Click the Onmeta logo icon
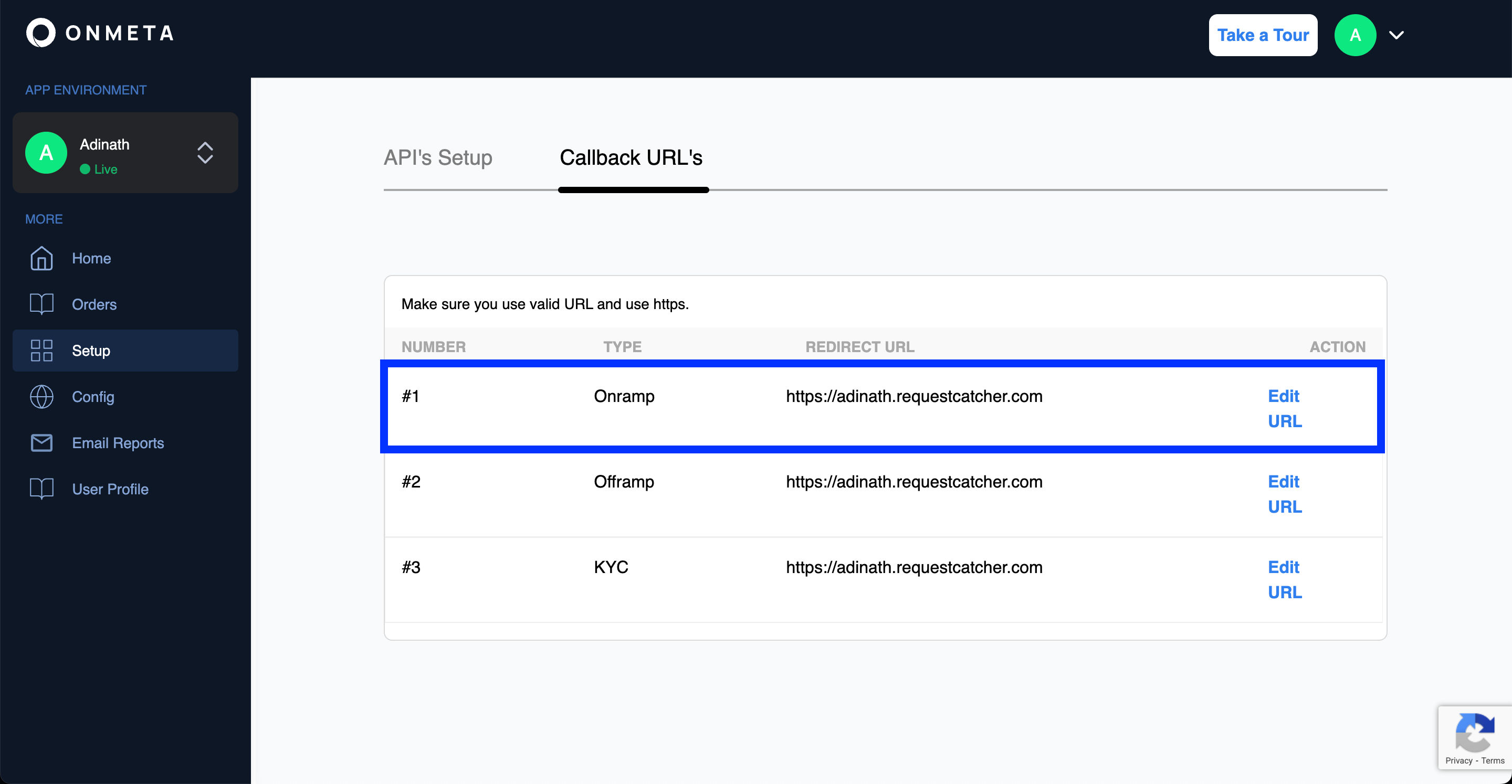 point(40,33)
